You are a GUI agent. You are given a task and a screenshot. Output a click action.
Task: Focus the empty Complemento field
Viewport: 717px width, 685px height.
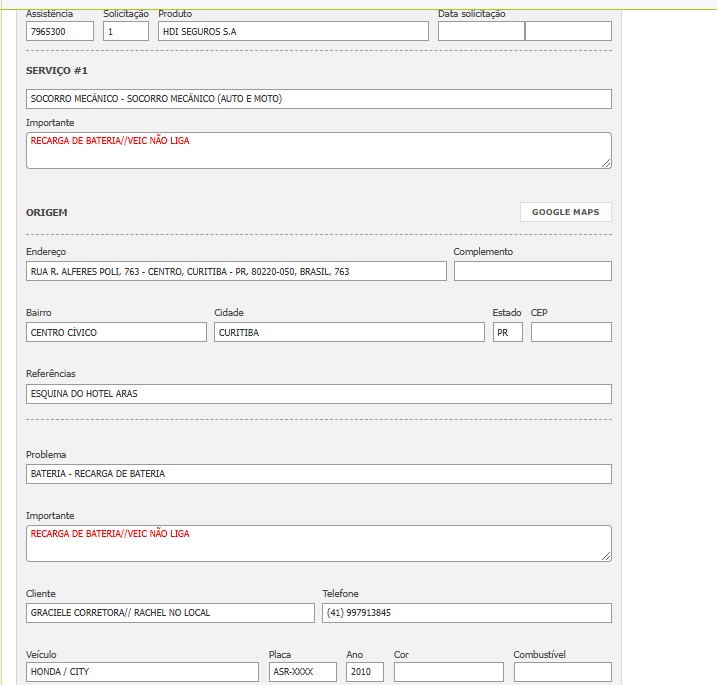point(532,271)
